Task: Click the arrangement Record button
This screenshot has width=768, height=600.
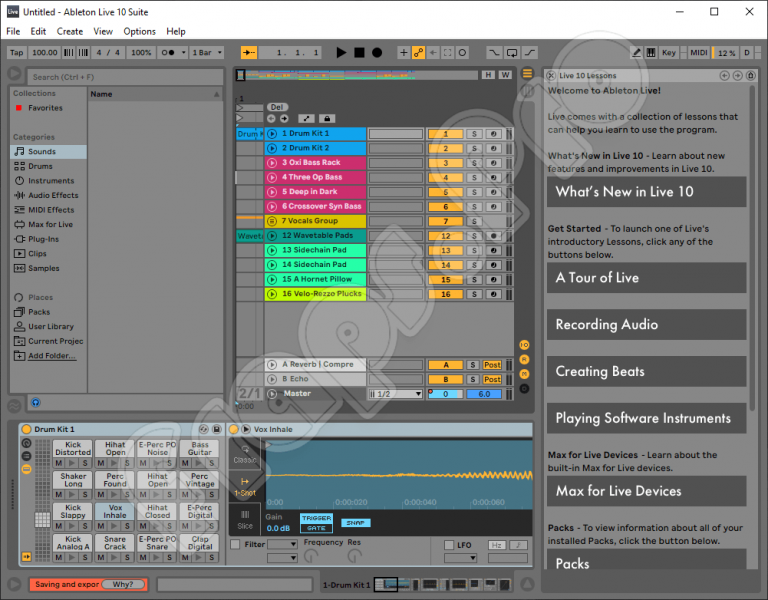Action: tap(377, 53)
